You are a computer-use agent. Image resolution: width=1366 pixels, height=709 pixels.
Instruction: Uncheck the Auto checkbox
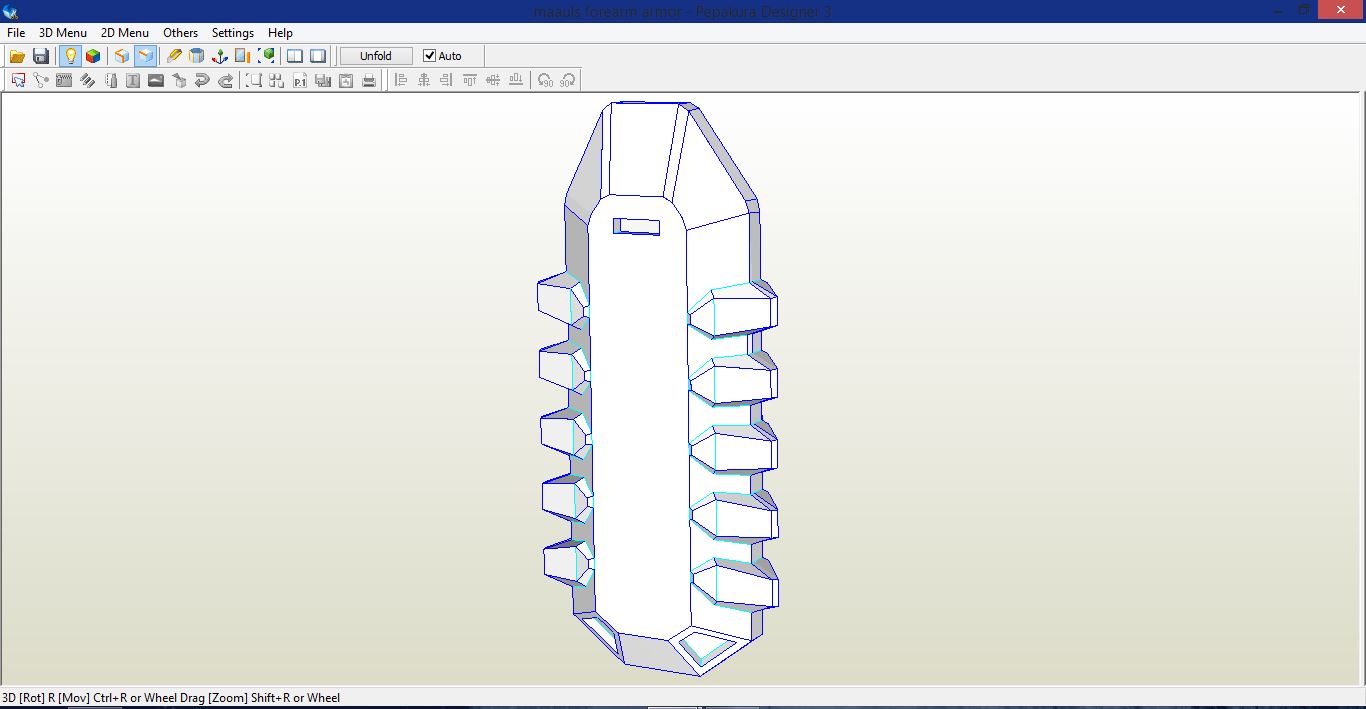(x=430, y=56)
